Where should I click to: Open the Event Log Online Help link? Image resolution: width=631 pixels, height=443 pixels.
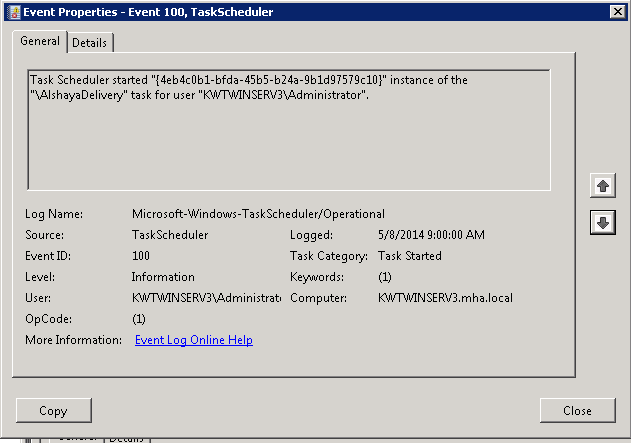click(x=194, y=340)
